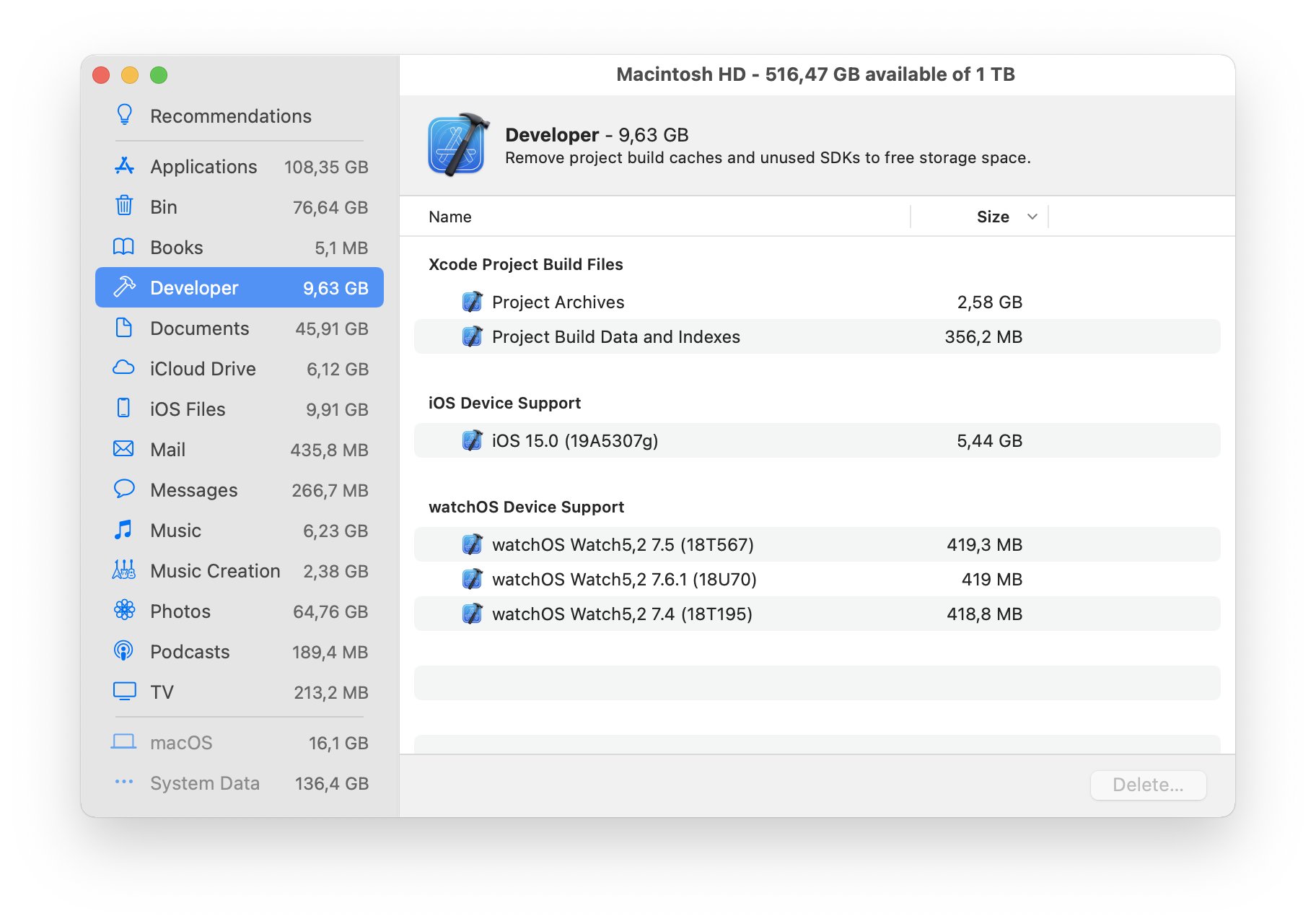Sort list by Name column header
The height and width of the screenshot is (924, 1316).
(450, 217)
